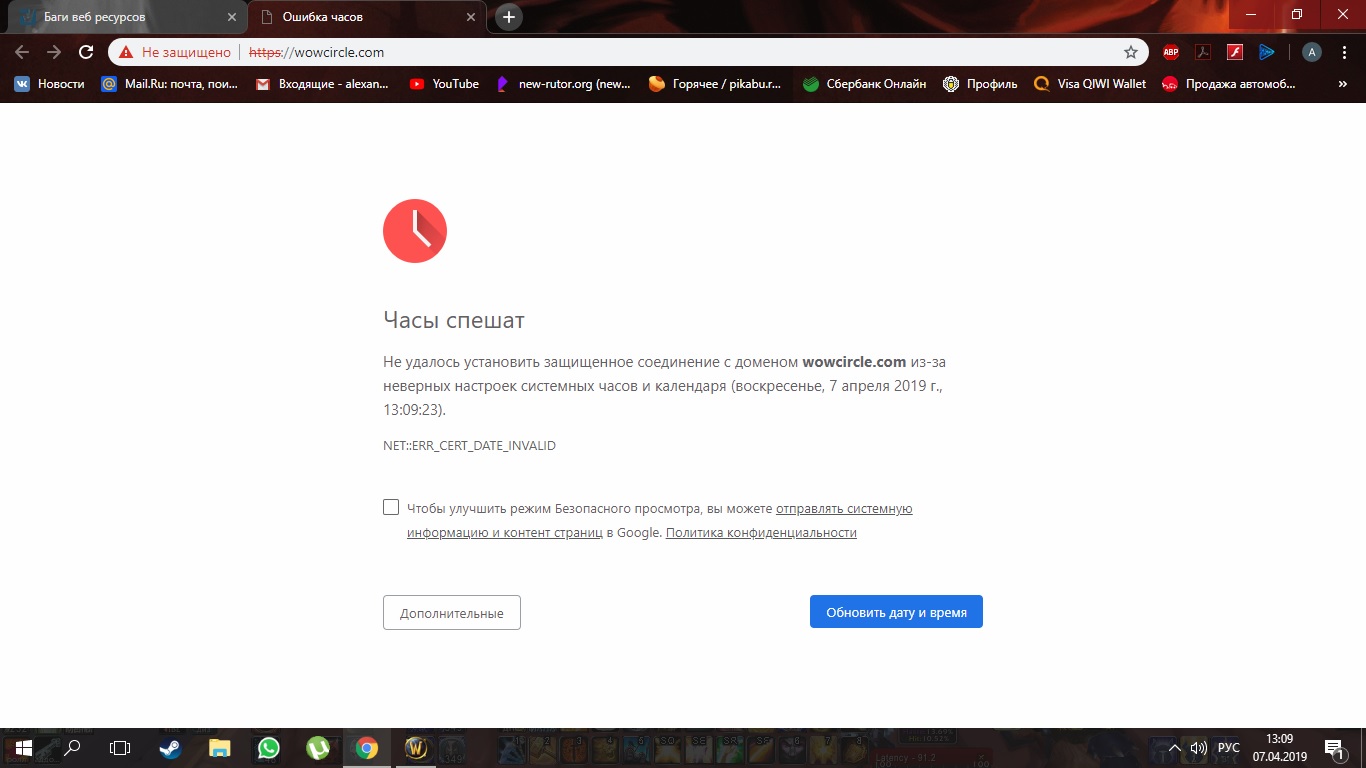
Task: Bookmark this page with the star icon
Action: click(x=1131, y=52)
